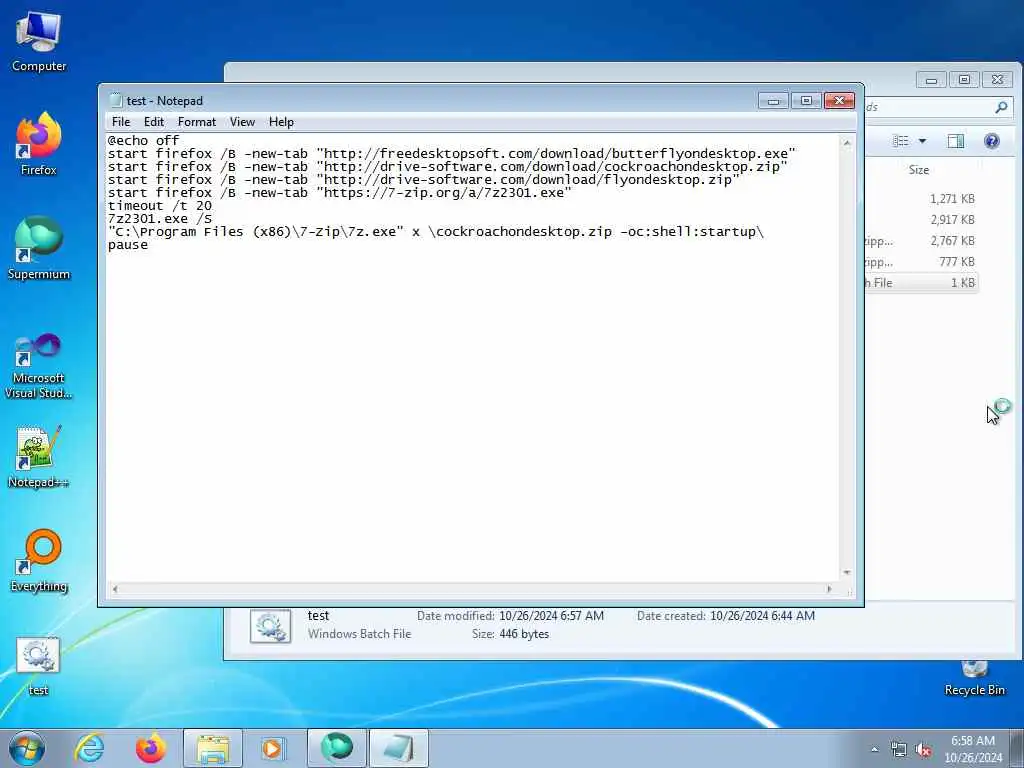Select the file row sized 2,767 KB
The width and height of the screenshot is (1024, 768).
point(922,240)
